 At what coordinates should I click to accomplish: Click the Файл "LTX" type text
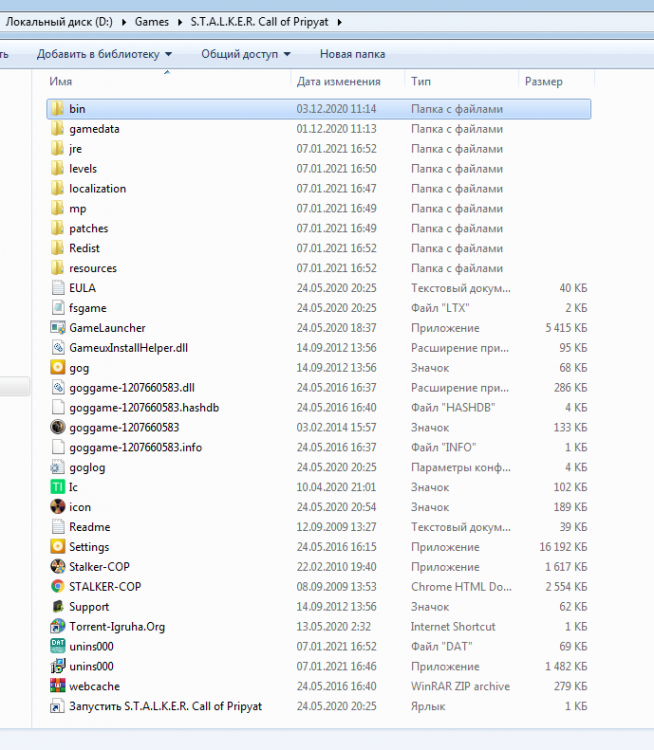[440, 308]
